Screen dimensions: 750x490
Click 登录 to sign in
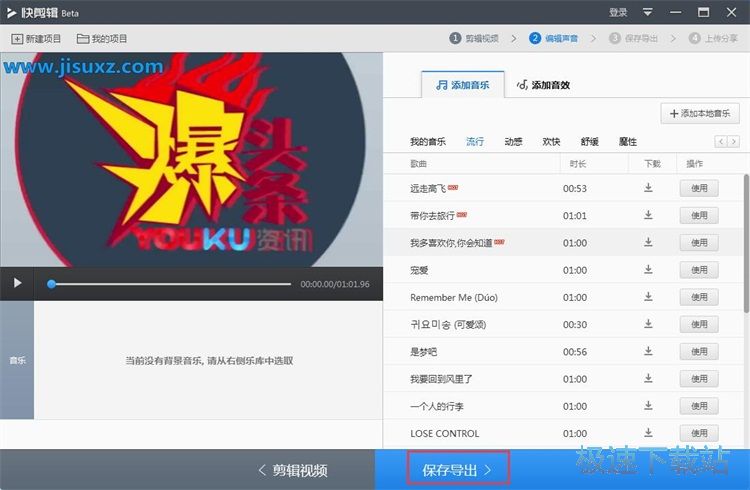pos(618,12)
